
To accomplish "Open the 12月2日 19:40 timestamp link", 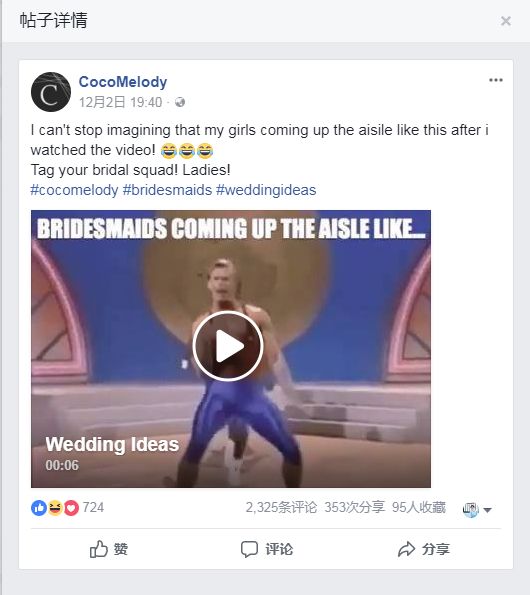I will point(121,102).
